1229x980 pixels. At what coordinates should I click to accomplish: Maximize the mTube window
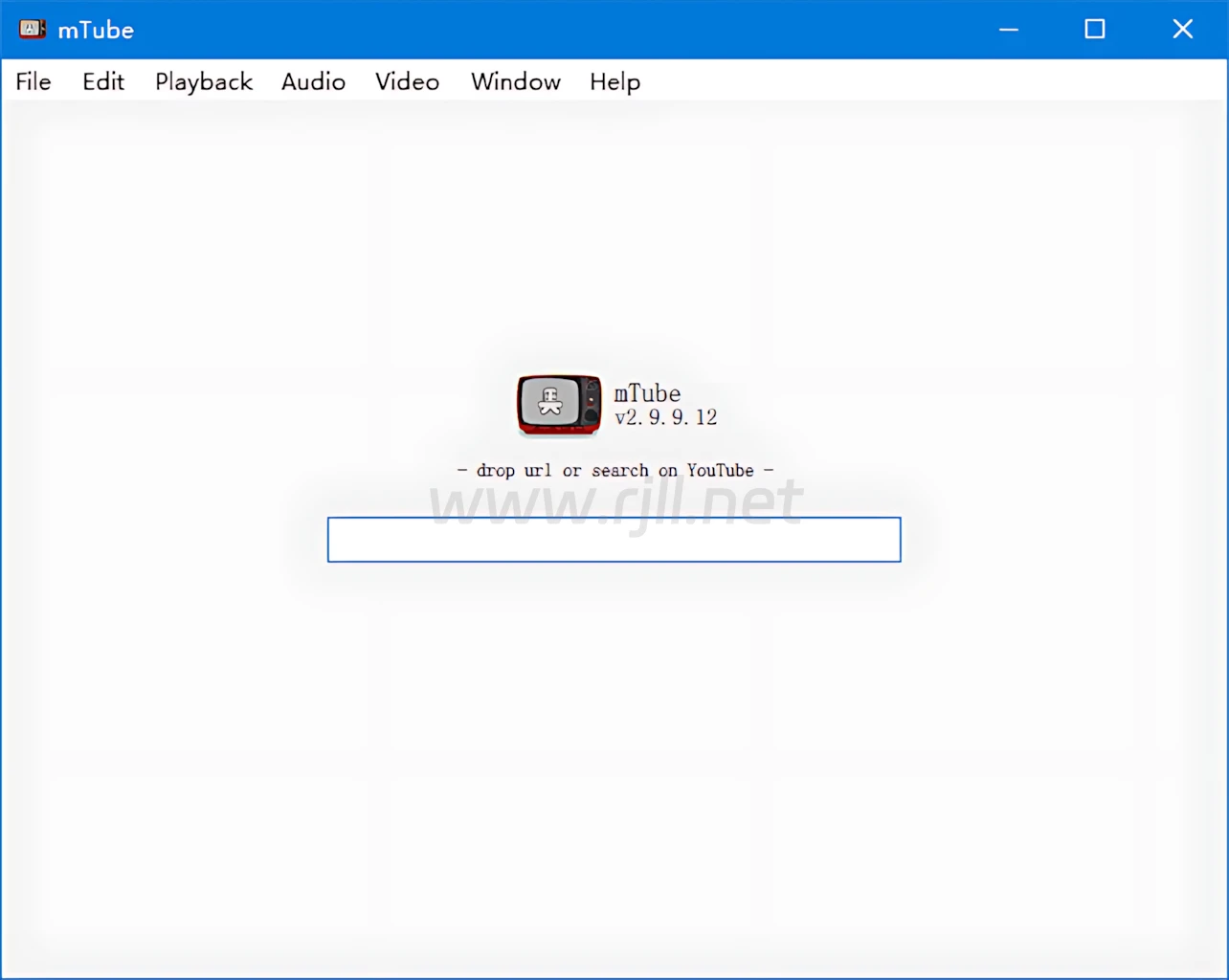click(x=1094, y=30)
